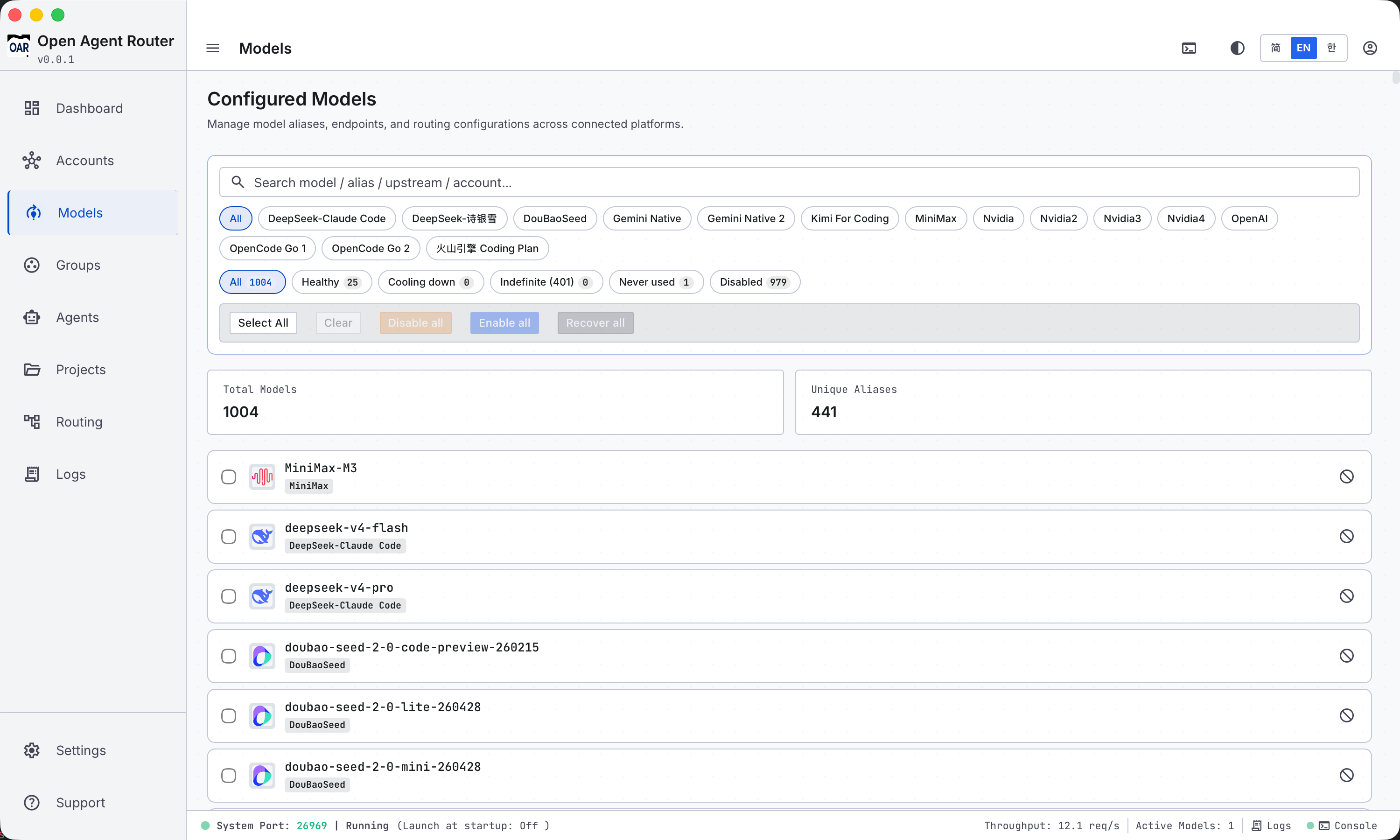Open Routing page in sidebar
The height and width of the screenshot is (840, 1400).
pos(93,422)
